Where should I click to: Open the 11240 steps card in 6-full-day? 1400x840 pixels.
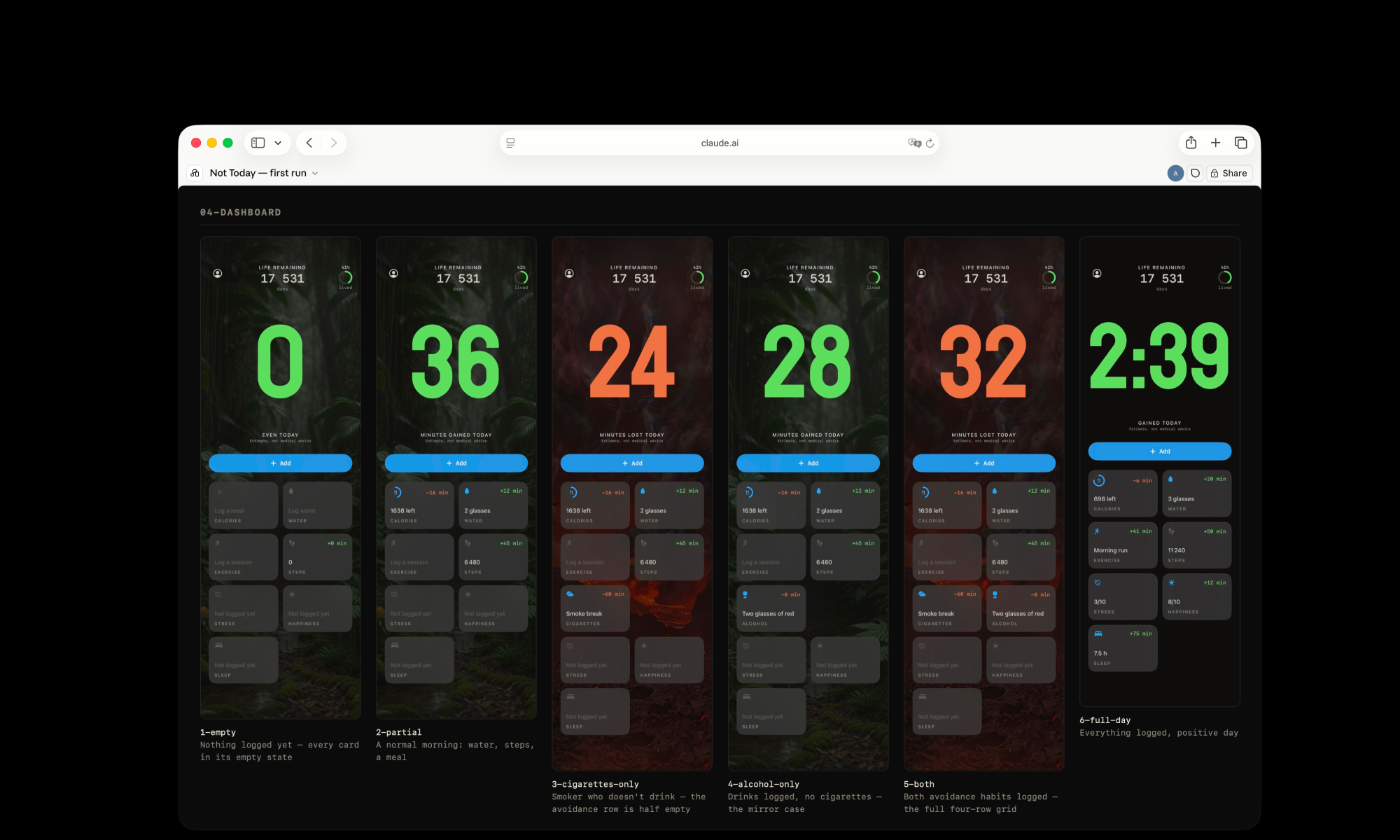pos(1197,545)
